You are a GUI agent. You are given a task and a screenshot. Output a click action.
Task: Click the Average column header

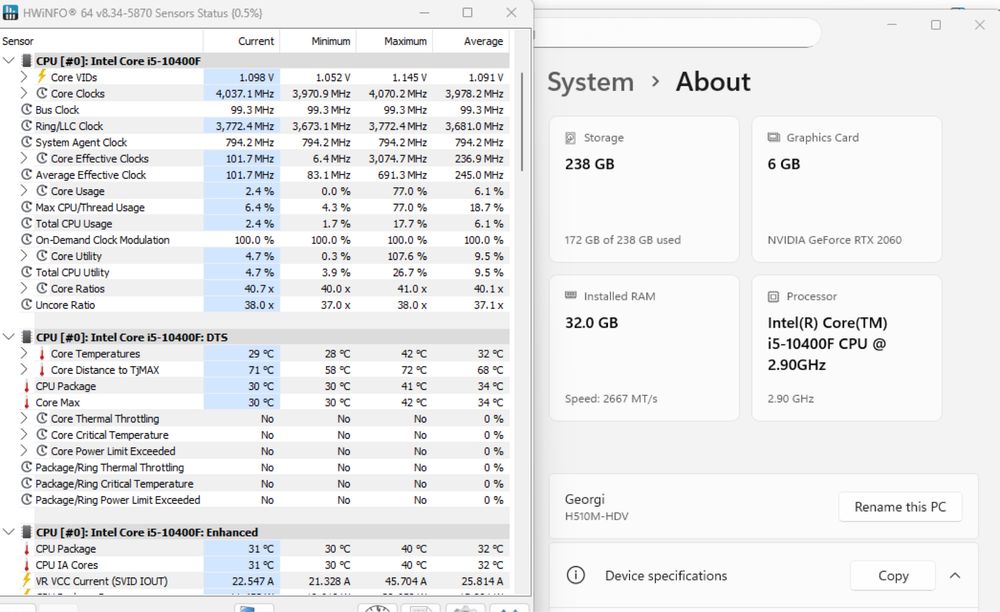(471, 41)
